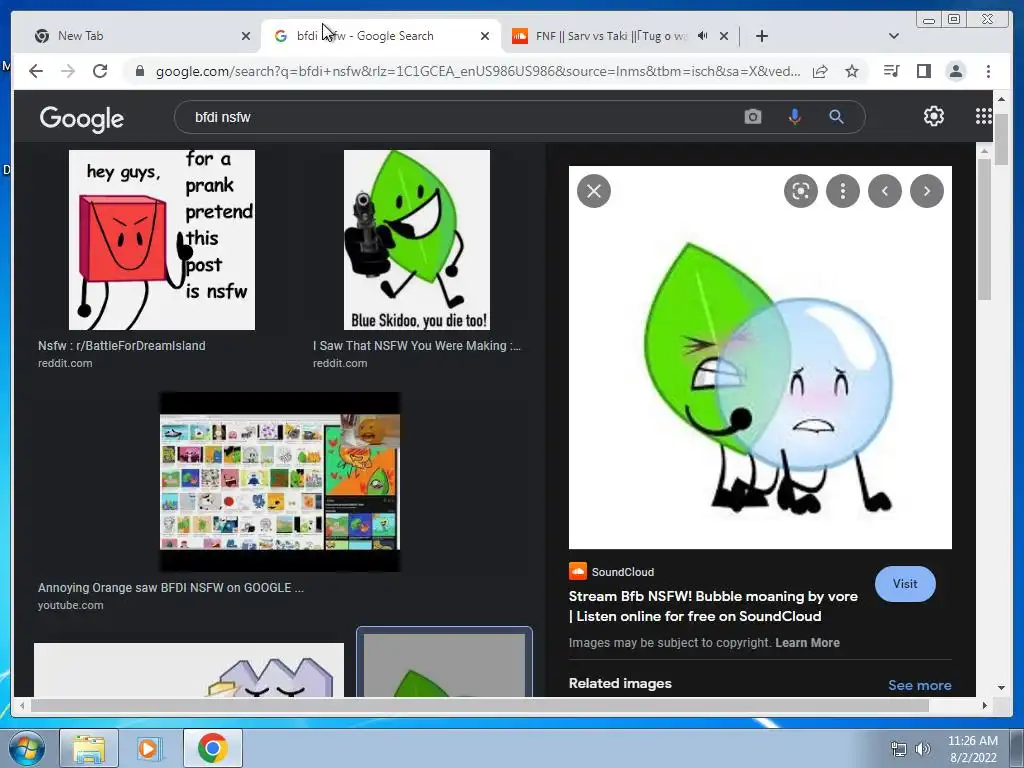Click the Chrome taskbar button

(x=213, y=748)
